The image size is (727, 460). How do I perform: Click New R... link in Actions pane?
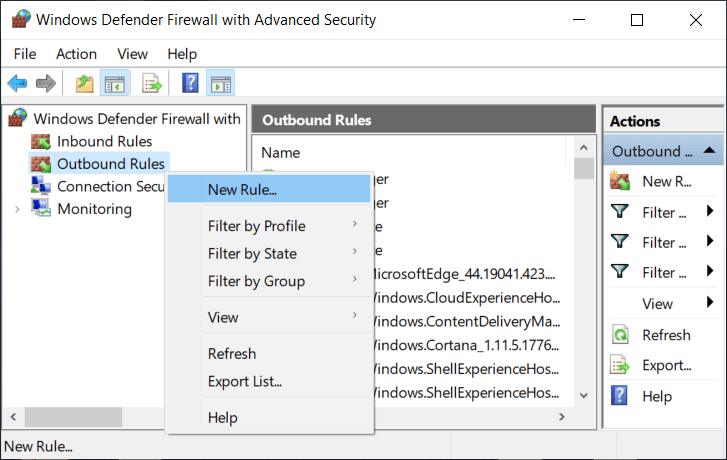click(x=666, y=181)
